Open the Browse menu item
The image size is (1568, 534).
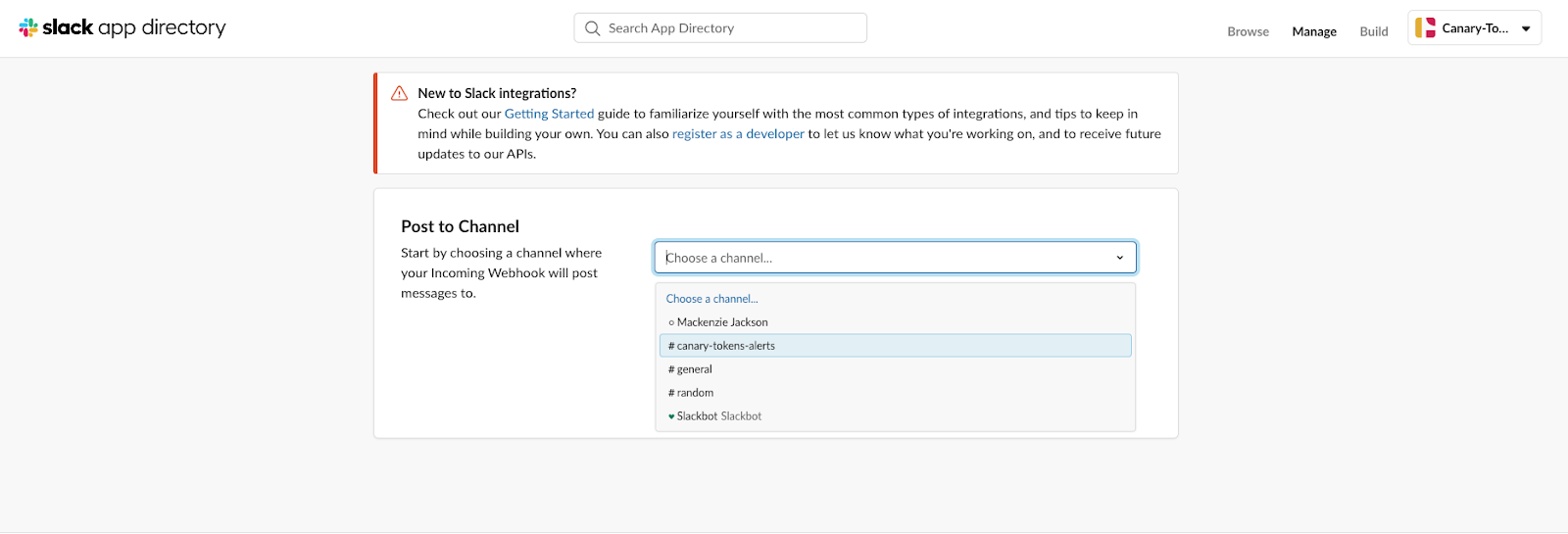point(1248,31)
